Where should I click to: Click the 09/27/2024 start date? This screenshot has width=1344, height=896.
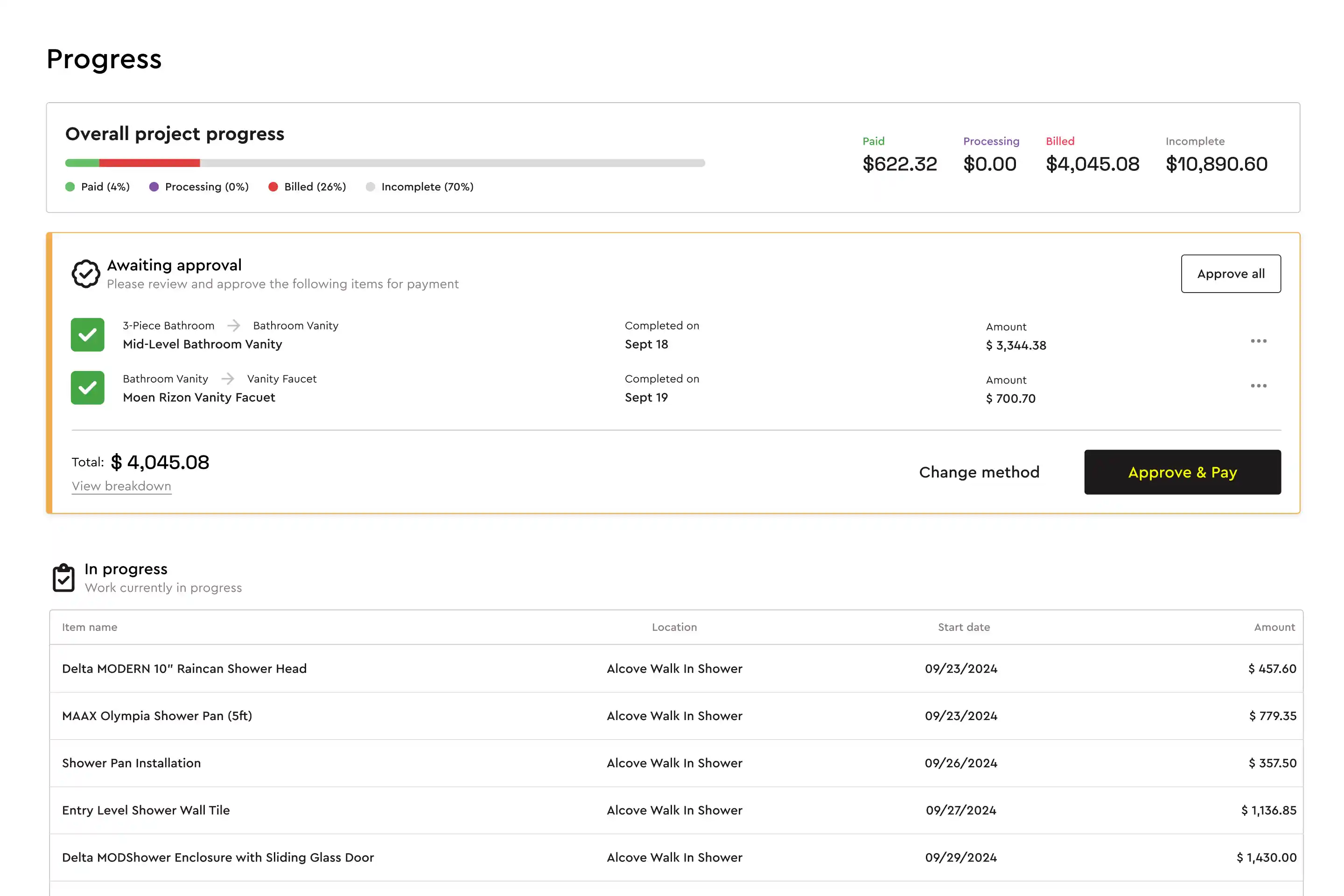click(961, 810)
